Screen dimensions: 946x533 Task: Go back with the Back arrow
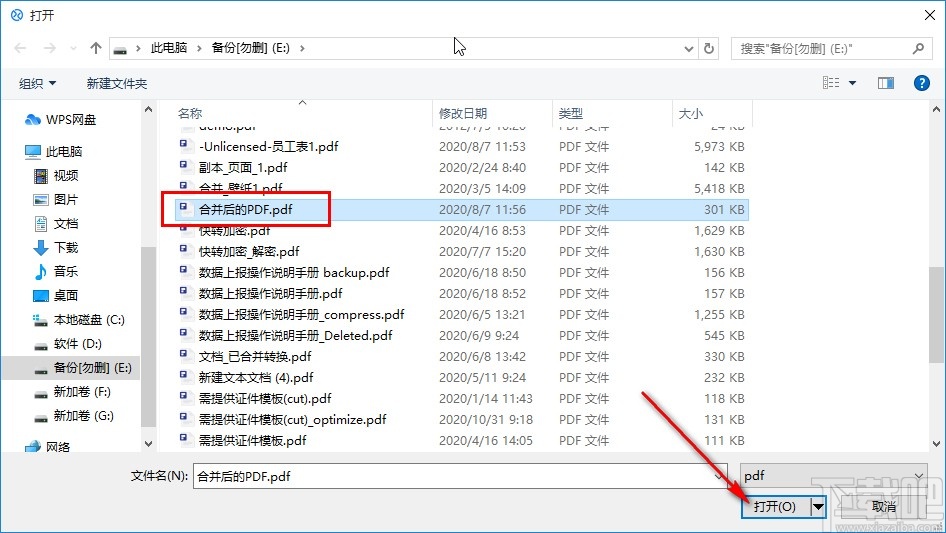pyautogui.click(x=20, y=48)
